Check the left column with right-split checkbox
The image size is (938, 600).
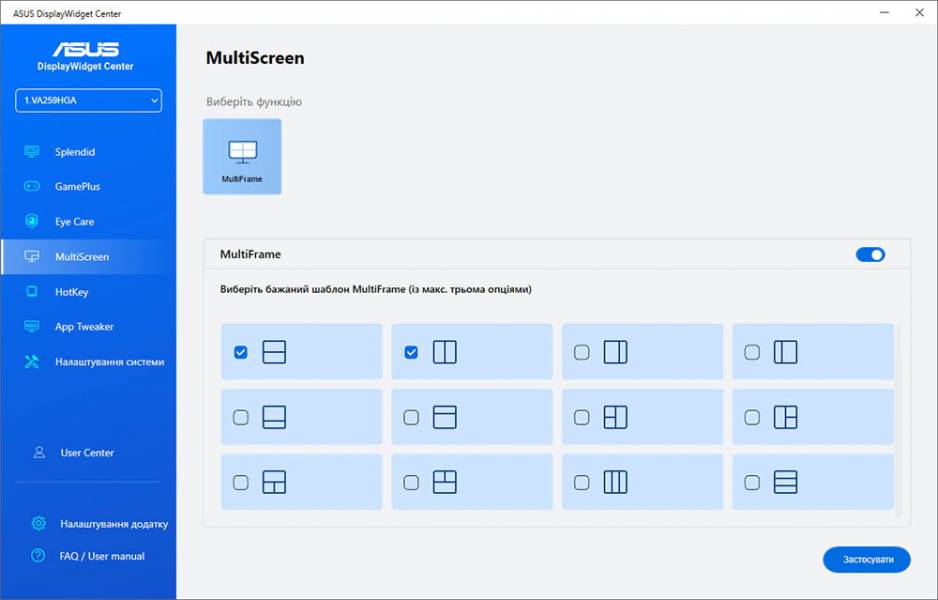coord(752,417)
